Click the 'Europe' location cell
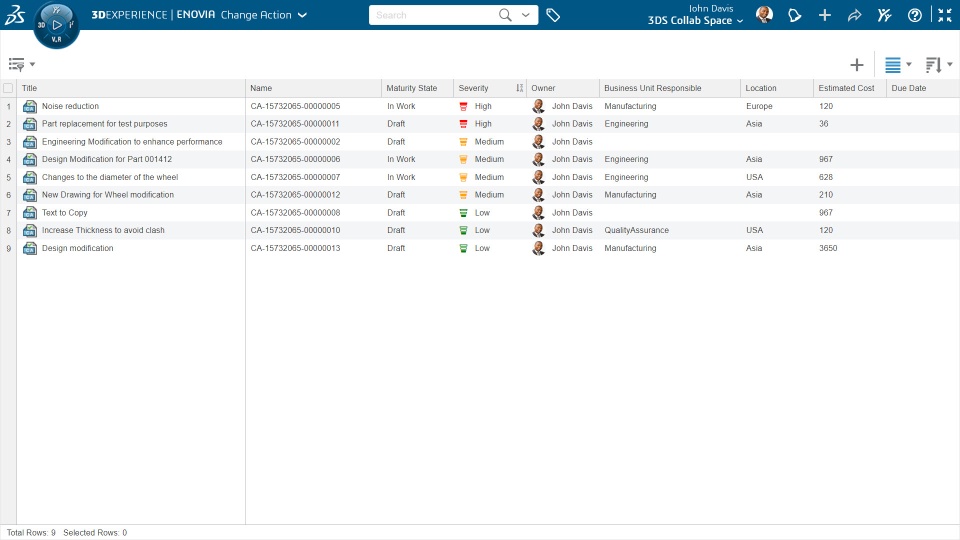Screen dimensions: 960x540 click(759, 107)
